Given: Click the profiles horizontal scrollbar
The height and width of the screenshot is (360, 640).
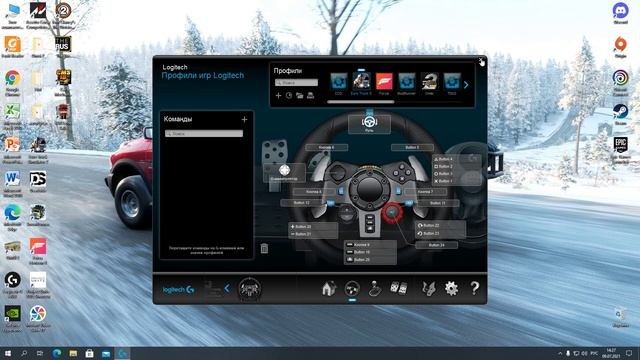Looking at the screenshot, I should pyautogui.click(x=361, y=102).
